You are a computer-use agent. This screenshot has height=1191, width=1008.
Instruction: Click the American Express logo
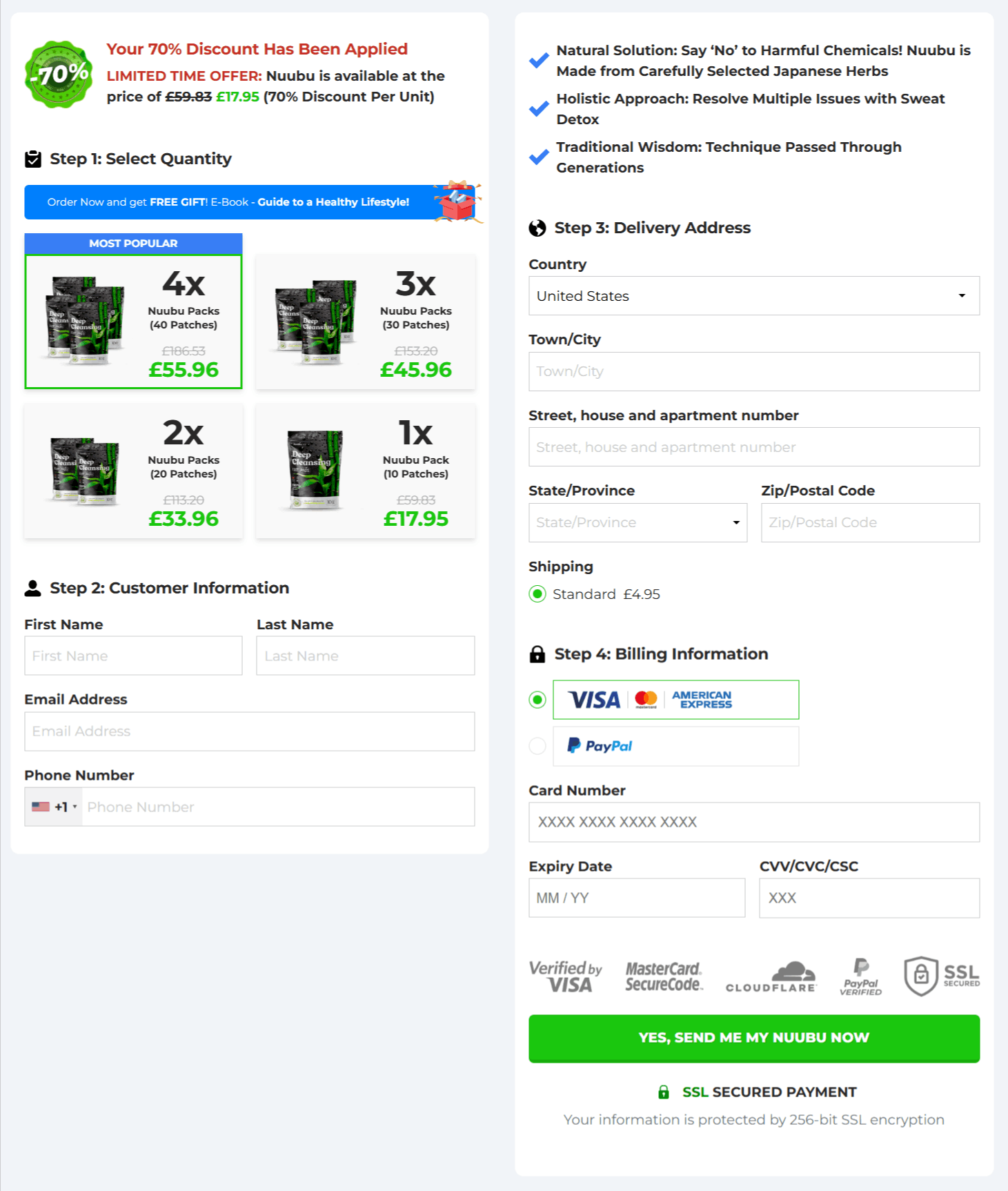click(x=702, y=700)
